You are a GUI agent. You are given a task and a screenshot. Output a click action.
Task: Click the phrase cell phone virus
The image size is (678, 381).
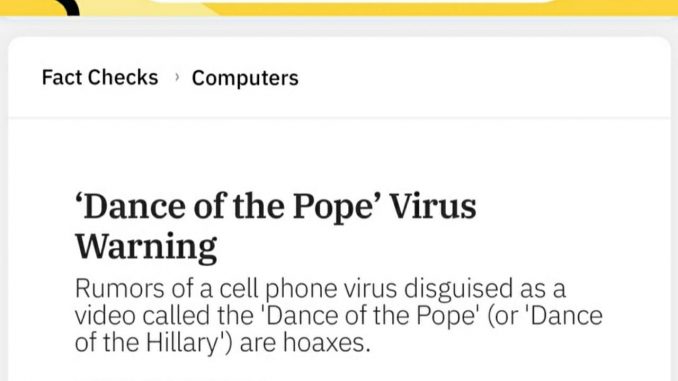coord(308,288)
